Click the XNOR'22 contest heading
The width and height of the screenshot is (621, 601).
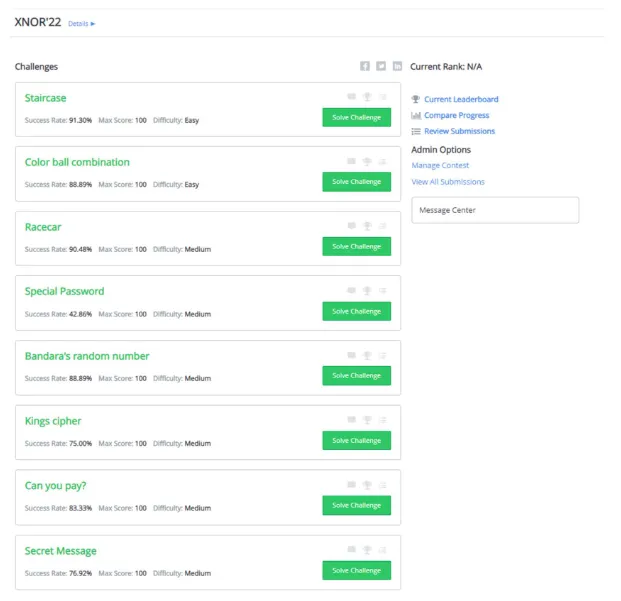point(38,22)
